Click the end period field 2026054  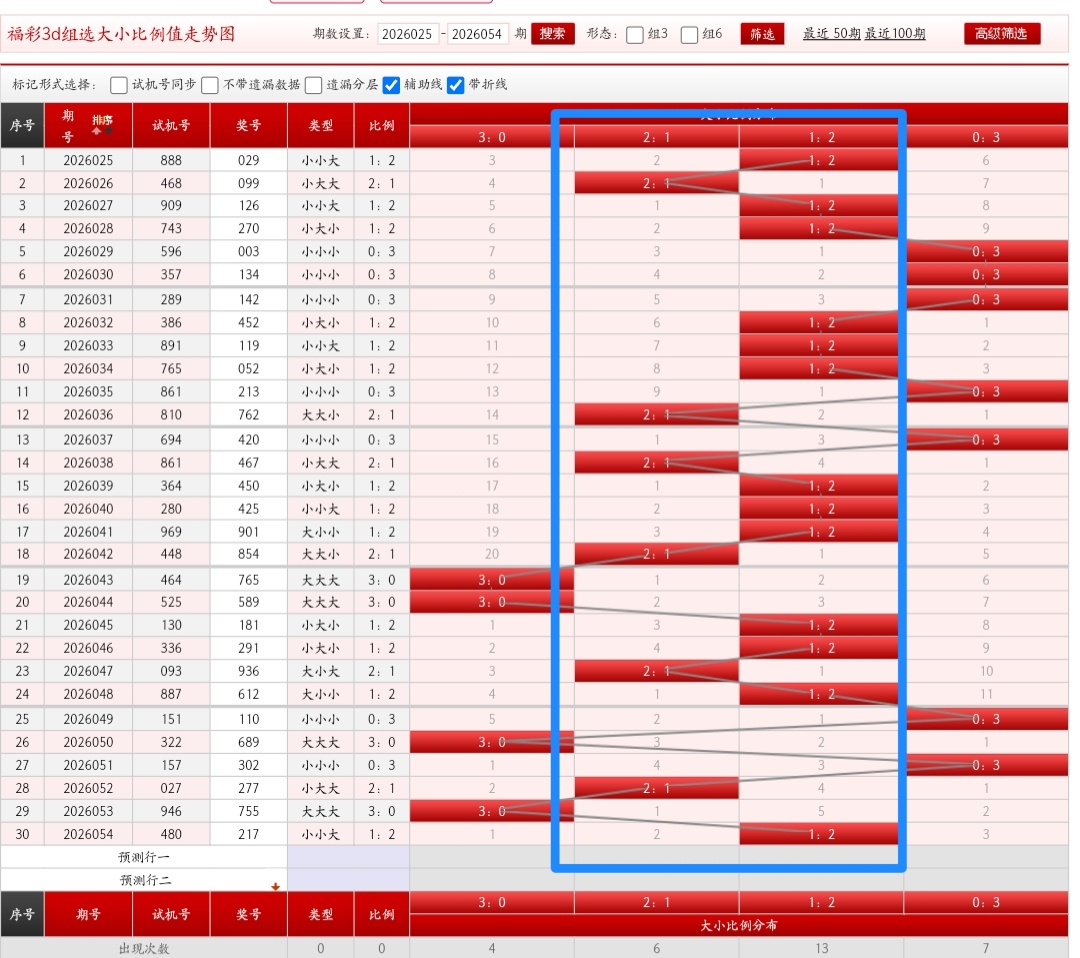pyautogui.click(x=478, y=35)
